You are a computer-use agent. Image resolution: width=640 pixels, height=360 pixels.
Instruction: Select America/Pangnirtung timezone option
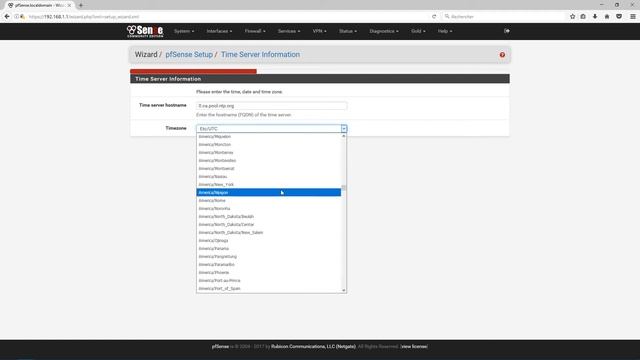coord(269,256)
